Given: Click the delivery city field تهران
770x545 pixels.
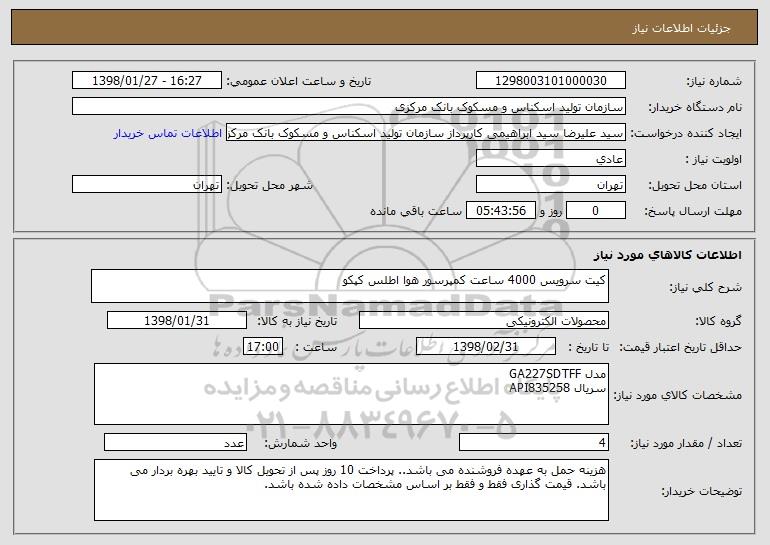Looking at the screenshot, I should tap(147, 185).
